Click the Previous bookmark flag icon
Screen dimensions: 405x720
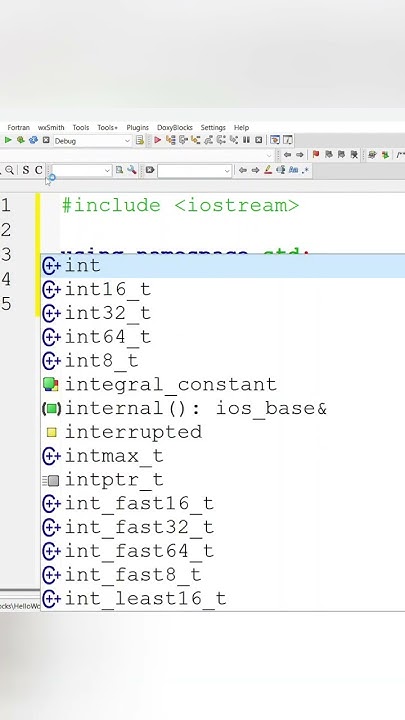pos(329,155)
